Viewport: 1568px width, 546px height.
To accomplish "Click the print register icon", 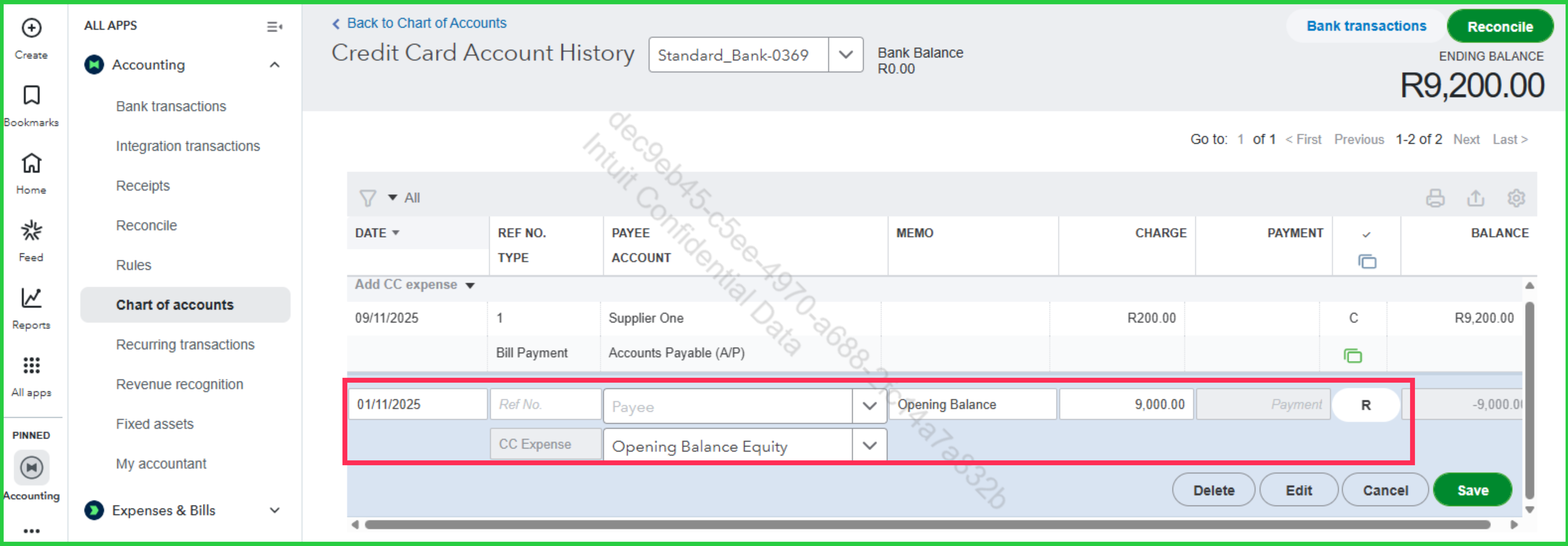I will 1435,198.
